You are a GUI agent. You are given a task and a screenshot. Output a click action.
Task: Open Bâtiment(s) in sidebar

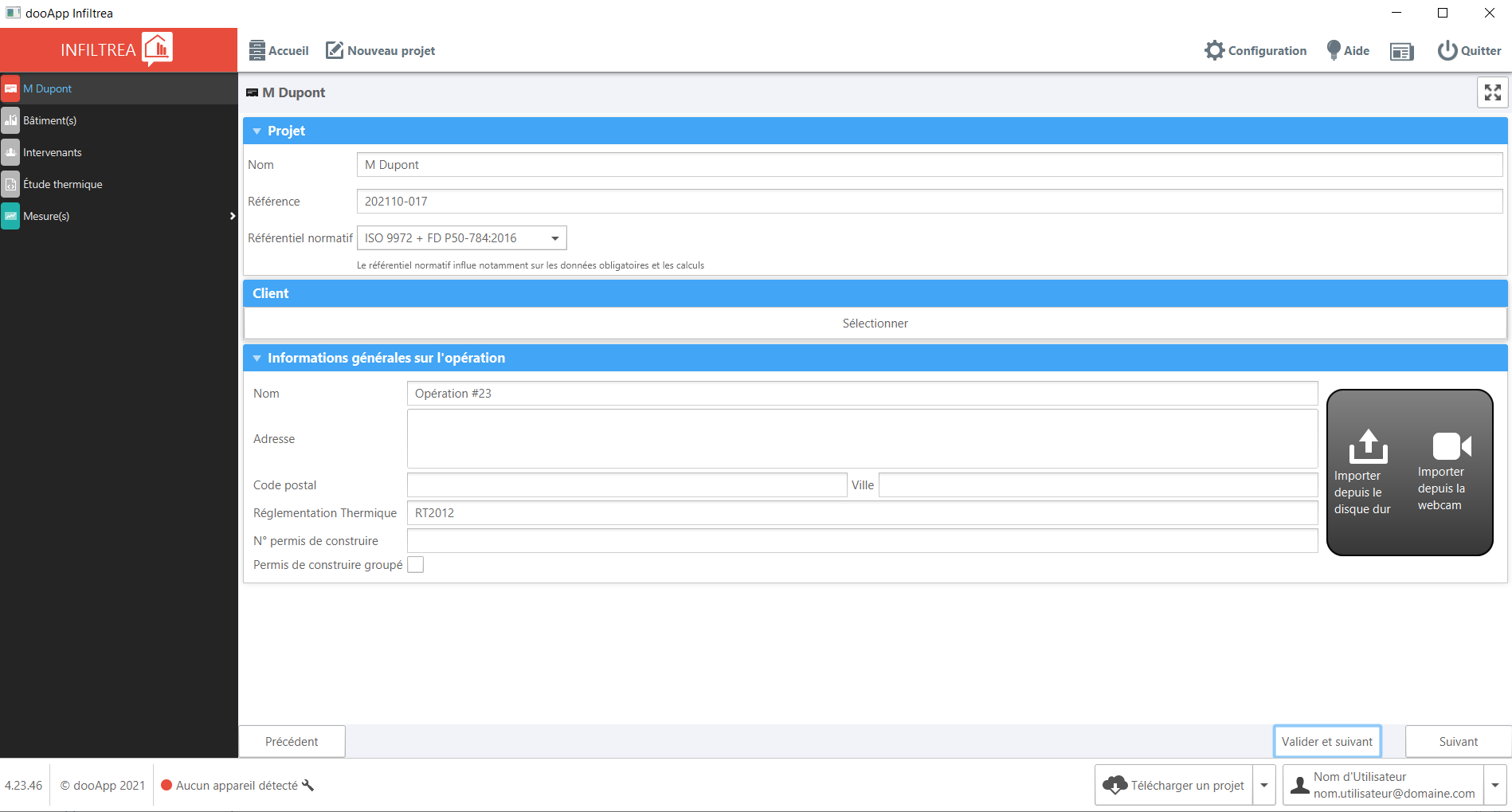119,120
